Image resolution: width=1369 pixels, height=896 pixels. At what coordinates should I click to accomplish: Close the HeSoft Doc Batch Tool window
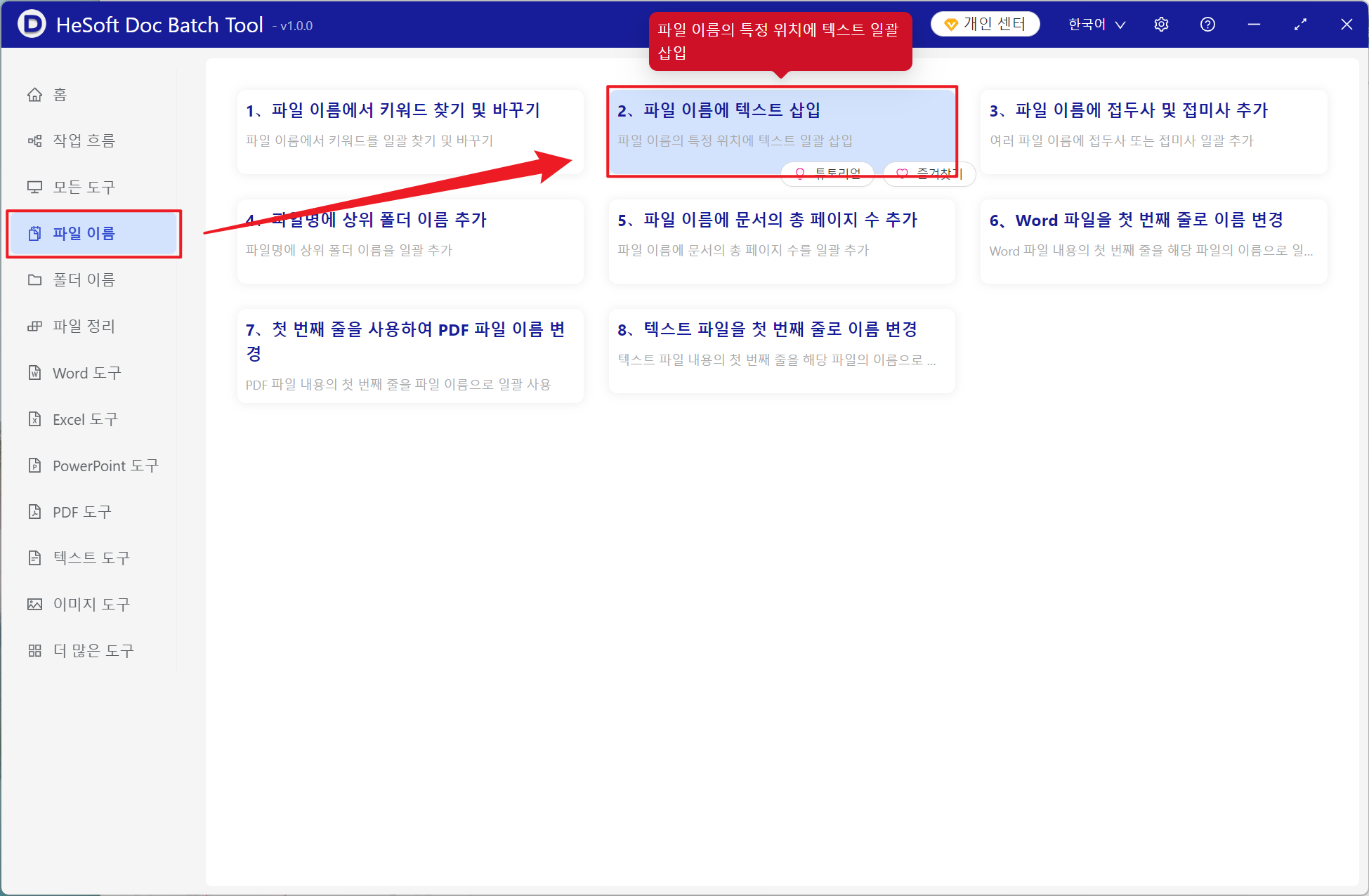pos(1347,25)
